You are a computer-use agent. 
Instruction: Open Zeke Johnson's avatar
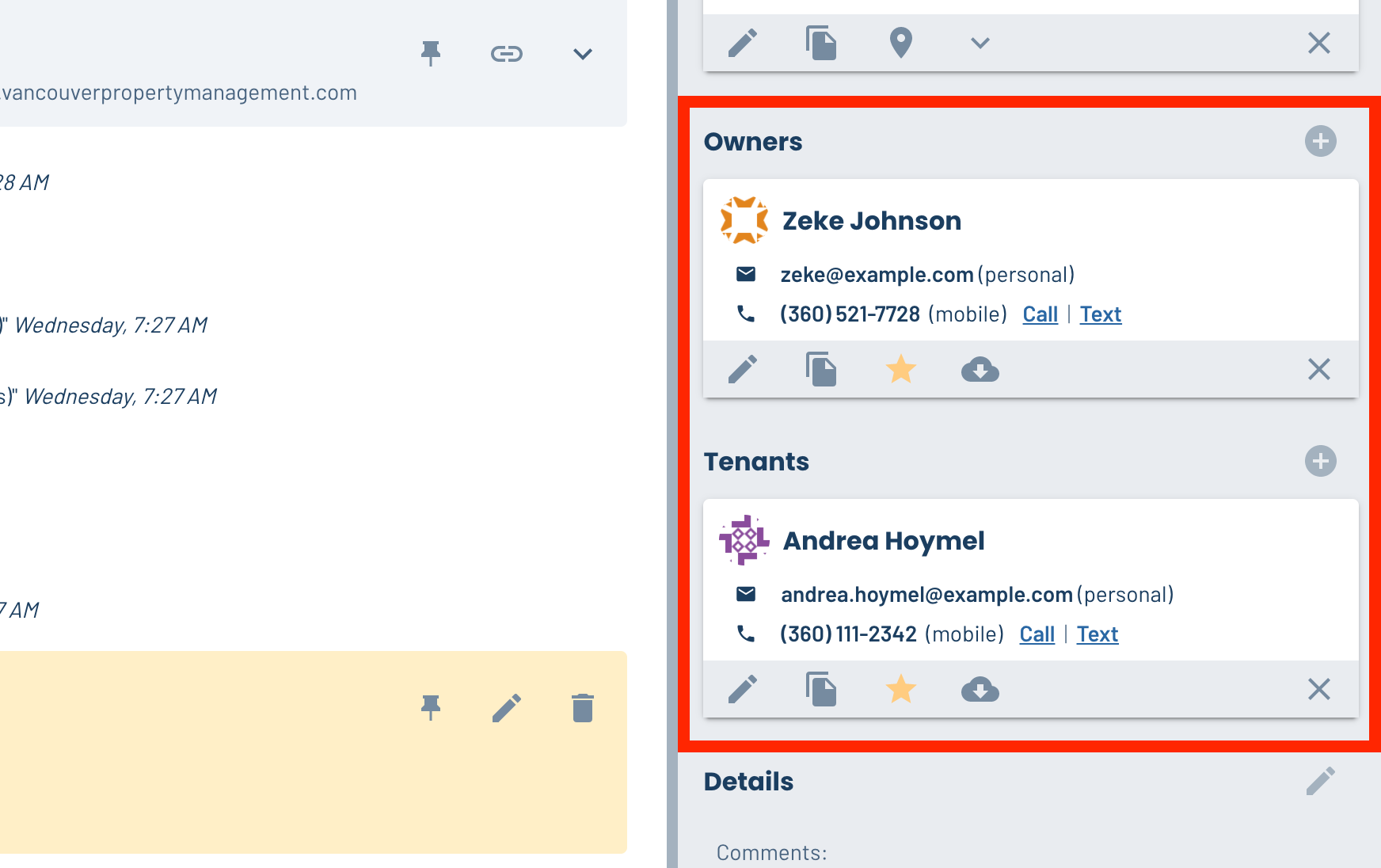click(x=744, y=220)
